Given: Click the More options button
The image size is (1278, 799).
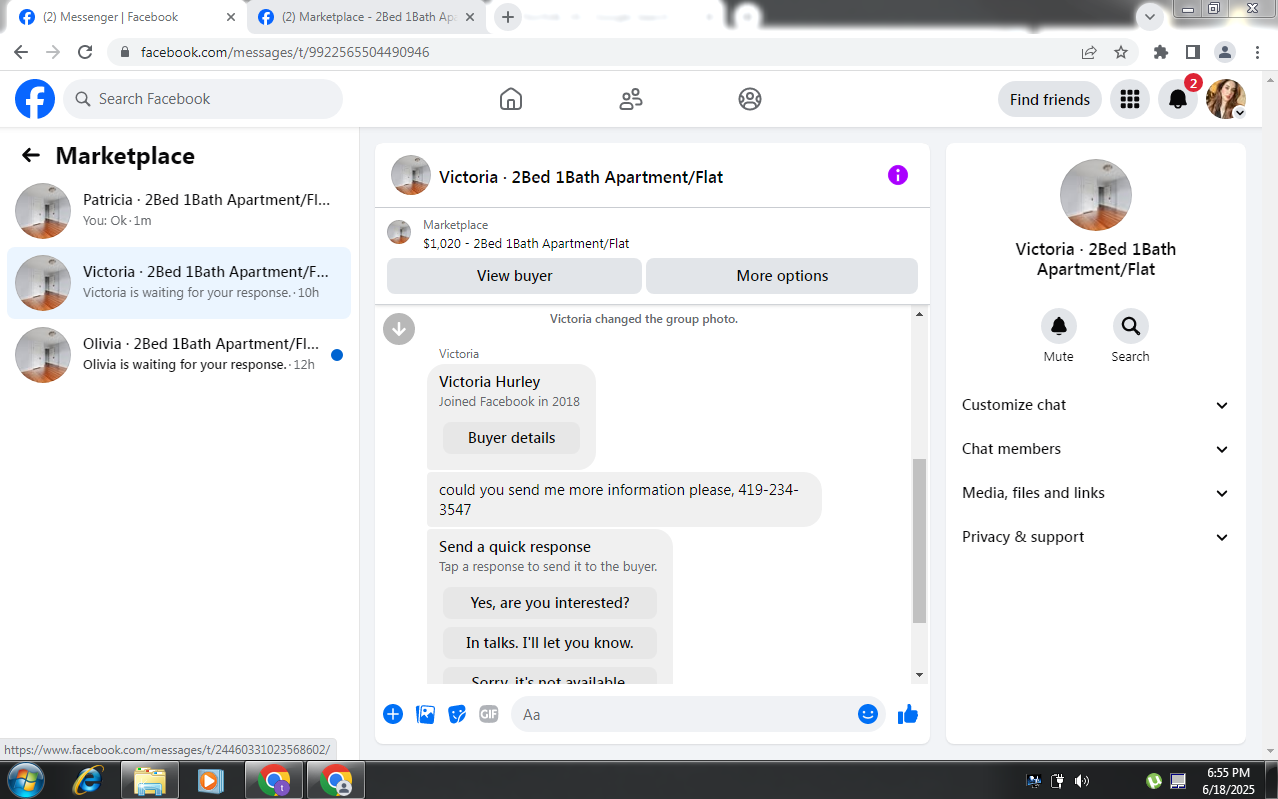Looking at the screenshot, I should point(782,276).
